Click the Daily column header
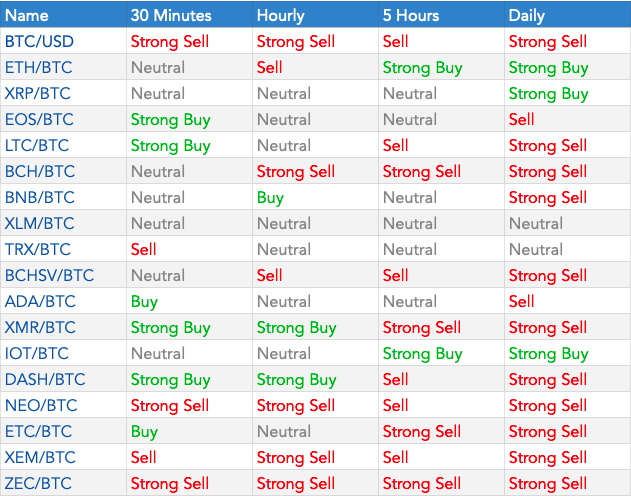Screen dimensions: 631x496 click(526, 15)
